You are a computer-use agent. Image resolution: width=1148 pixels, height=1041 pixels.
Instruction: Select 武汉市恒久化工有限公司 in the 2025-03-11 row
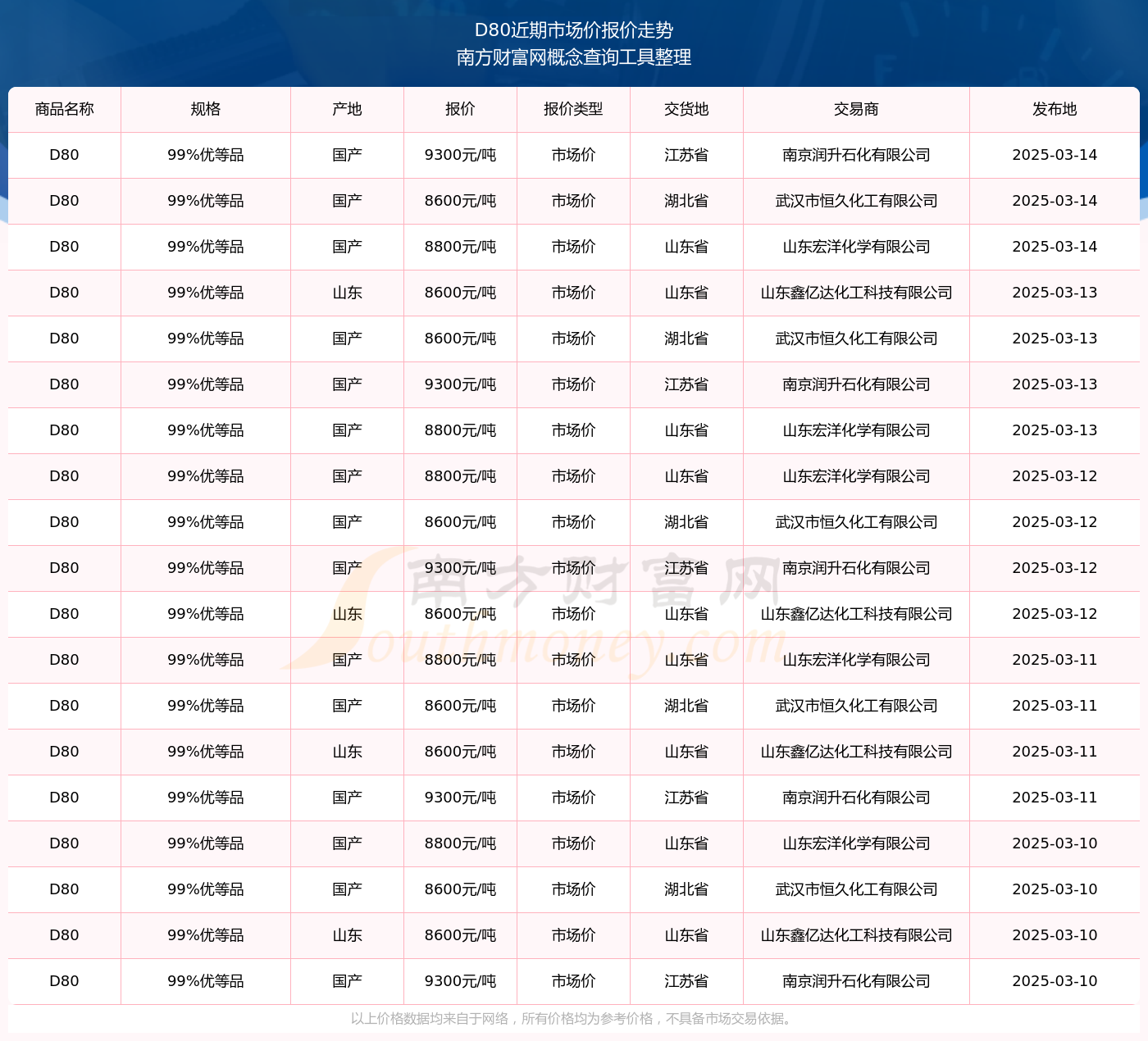(x=856, y=706)
